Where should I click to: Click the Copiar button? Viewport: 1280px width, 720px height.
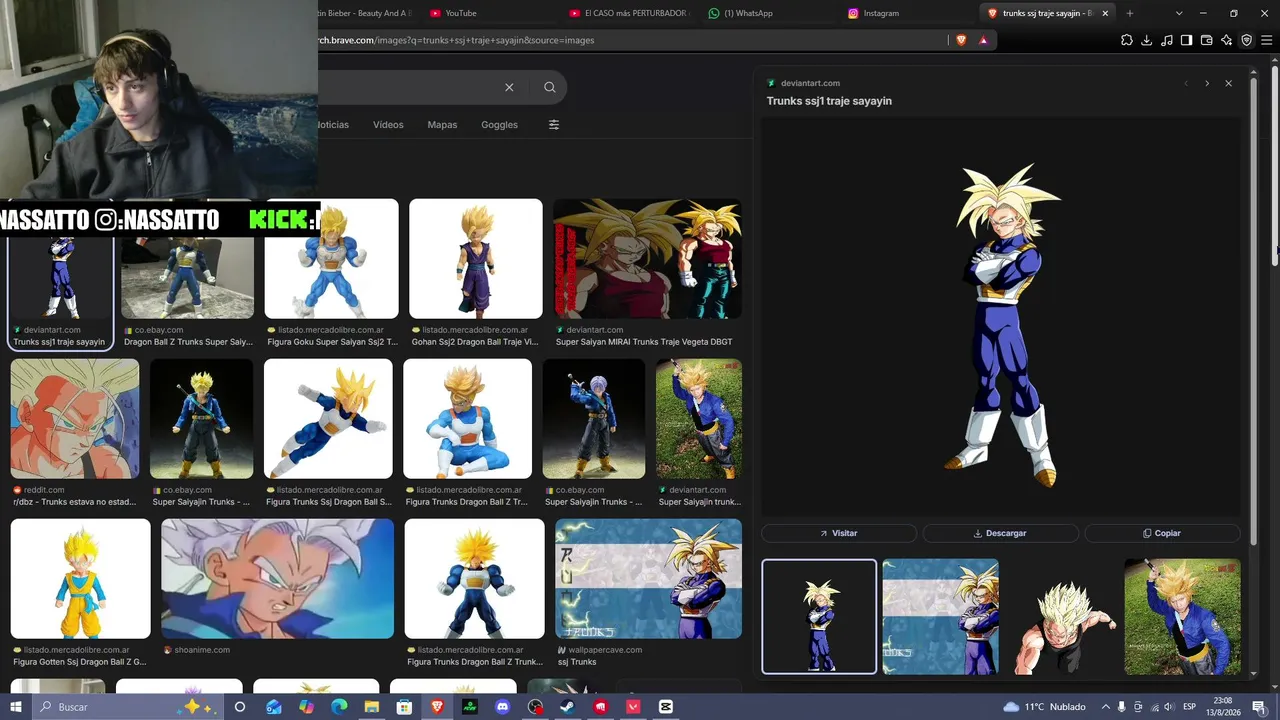(1162, 533)
